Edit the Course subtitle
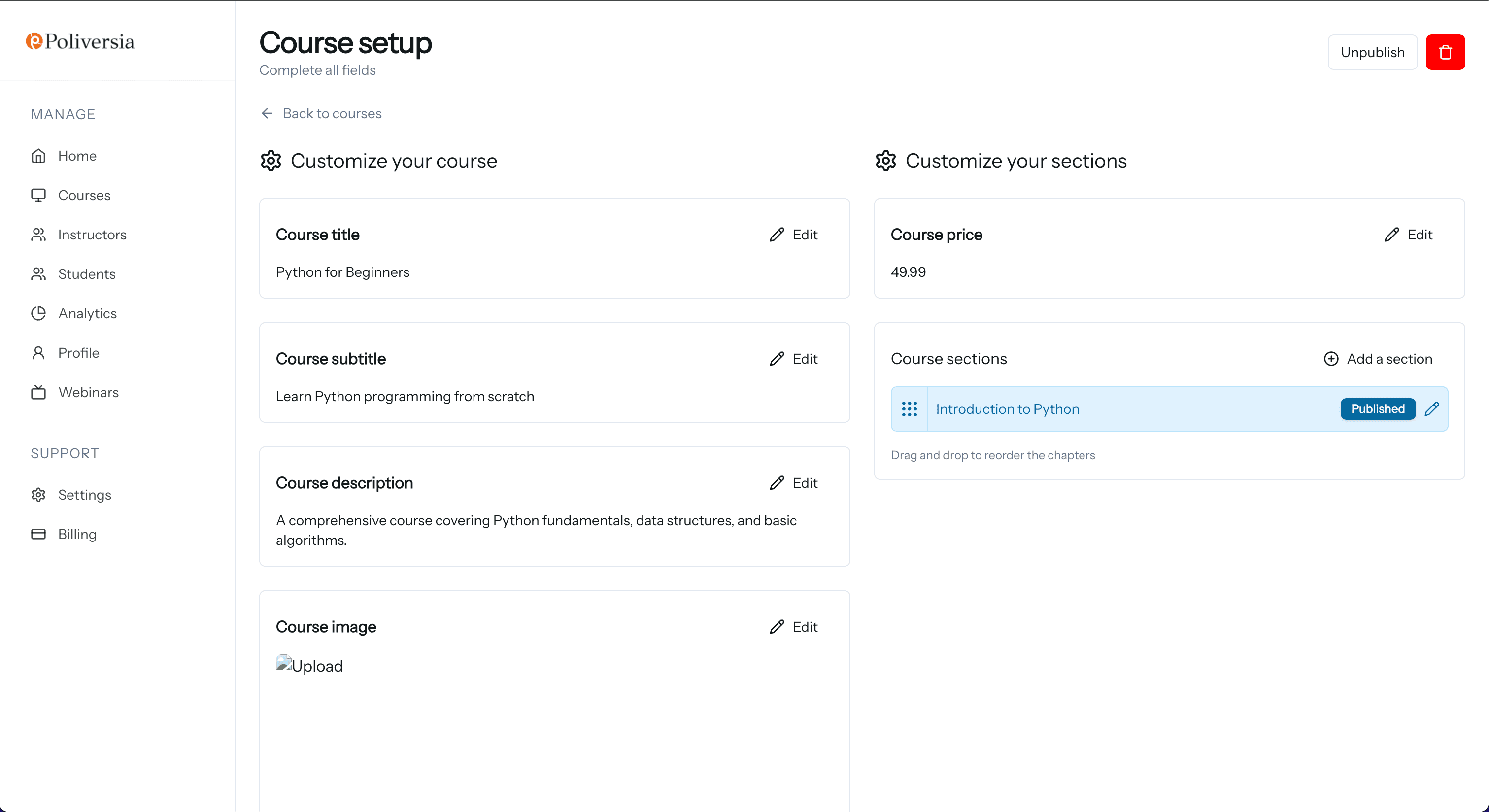The height and width of the screenshot is (812, 1489). (x=794, y=359)
